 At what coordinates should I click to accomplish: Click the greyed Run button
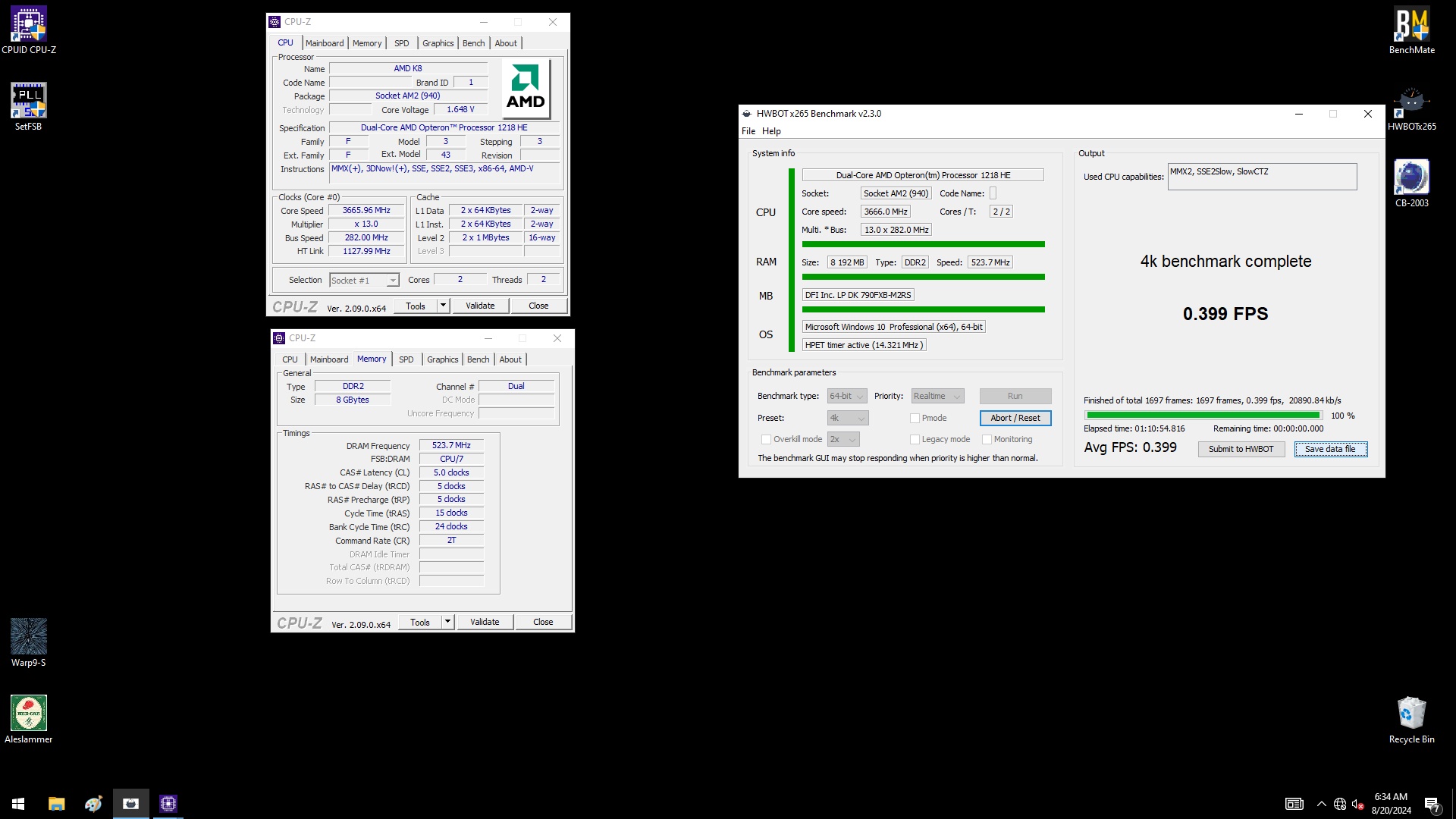(1015, 396)
